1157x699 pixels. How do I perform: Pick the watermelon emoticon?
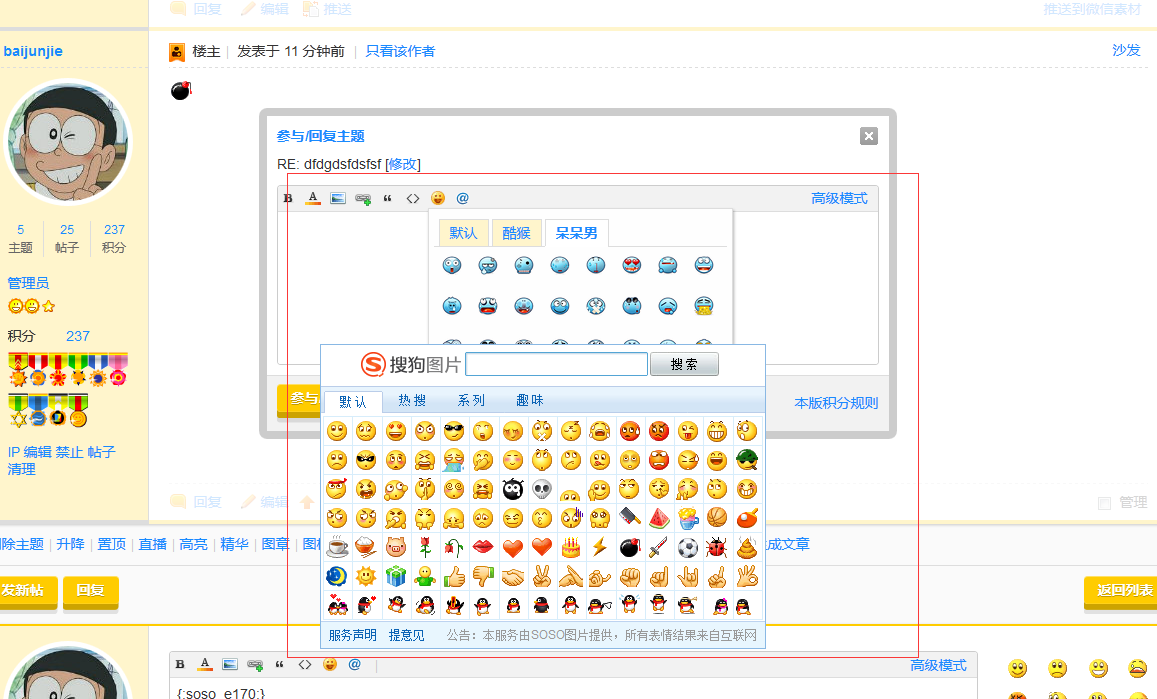click(x=659, y=518)
